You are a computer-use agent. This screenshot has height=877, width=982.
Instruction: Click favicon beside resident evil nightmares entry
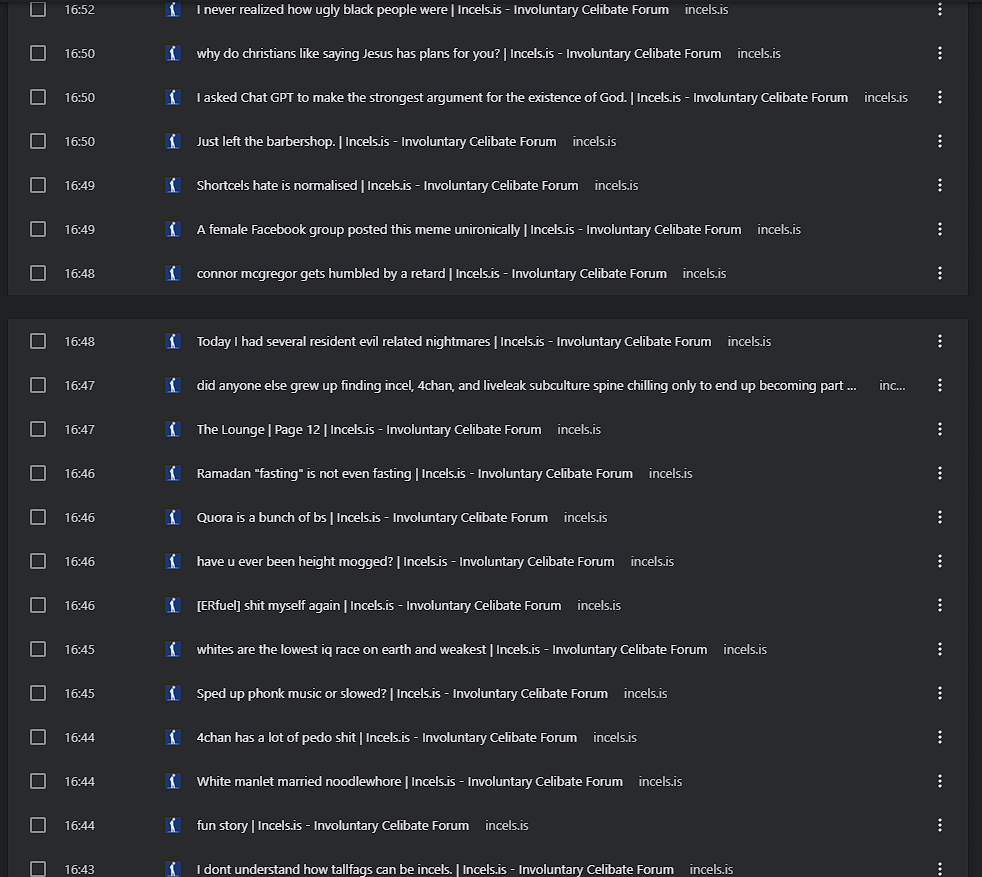tap(173, 341)
